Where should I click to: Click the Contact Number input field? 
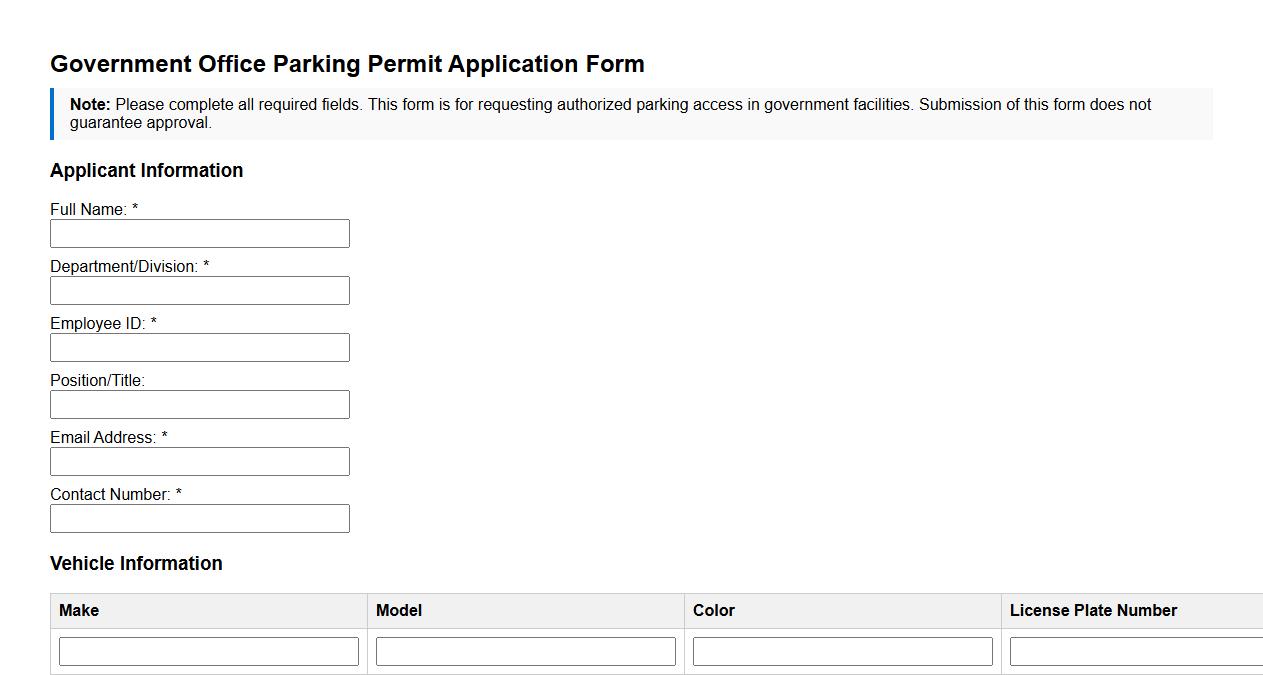coord(200,518)
